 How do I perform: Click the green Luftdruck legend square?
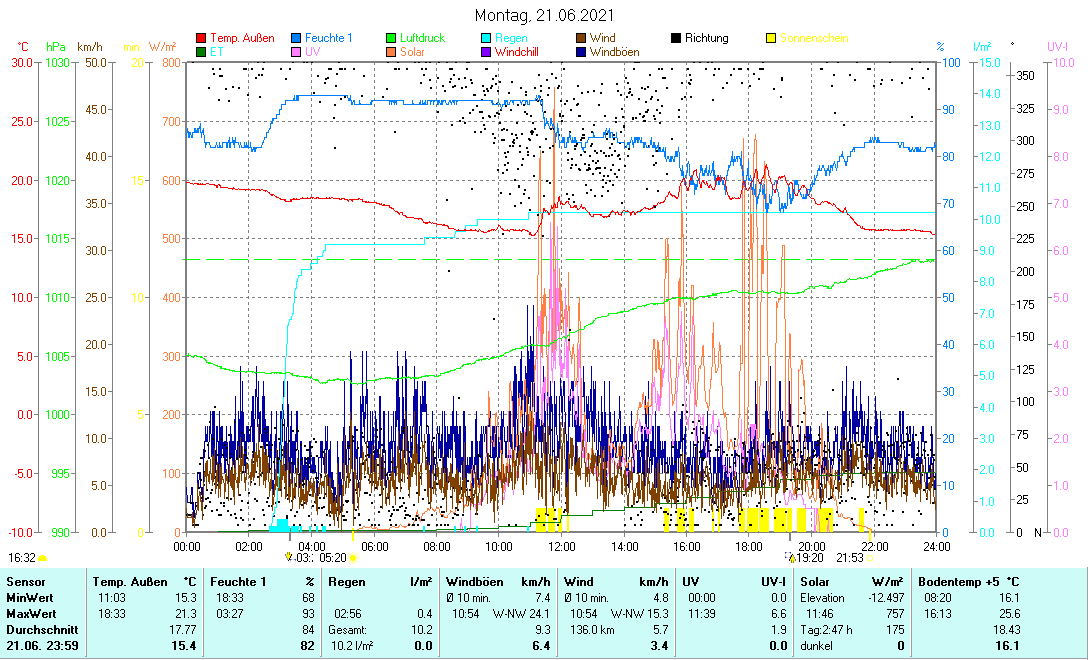click(x=392, y=39)
